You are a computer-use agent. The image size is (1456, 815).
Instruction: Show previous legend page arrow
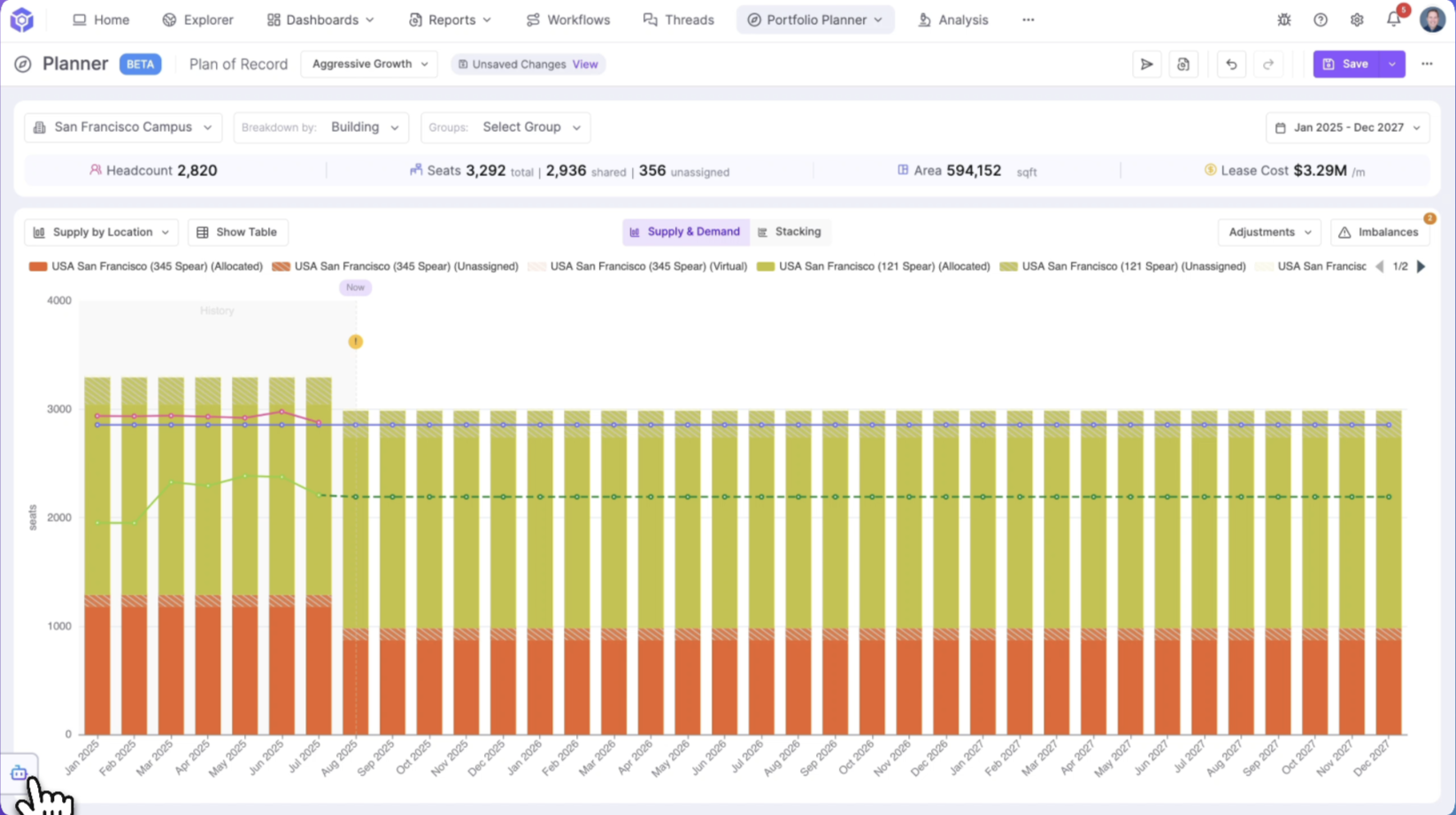click(x=1379, y=266)
